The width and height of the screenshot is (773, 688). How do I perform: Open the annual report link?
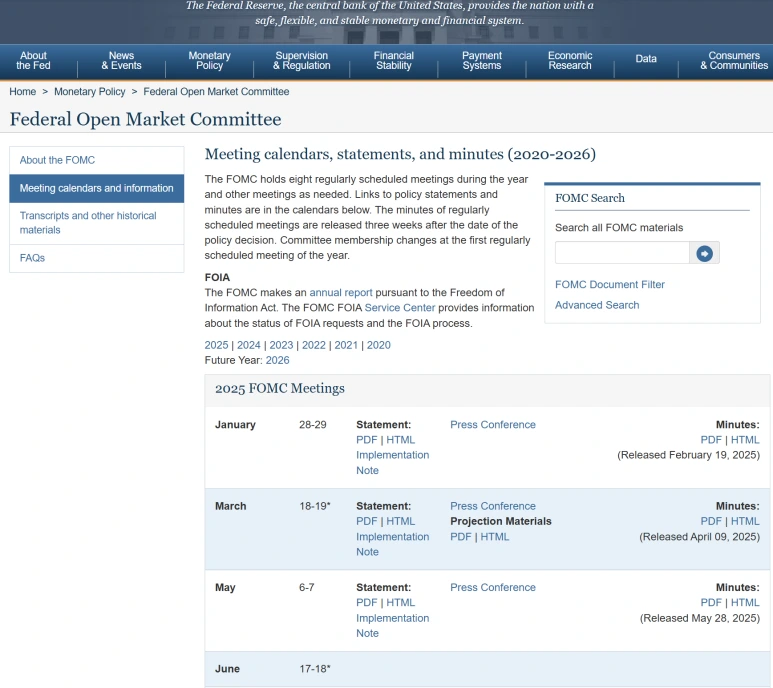tap(341, 292)
